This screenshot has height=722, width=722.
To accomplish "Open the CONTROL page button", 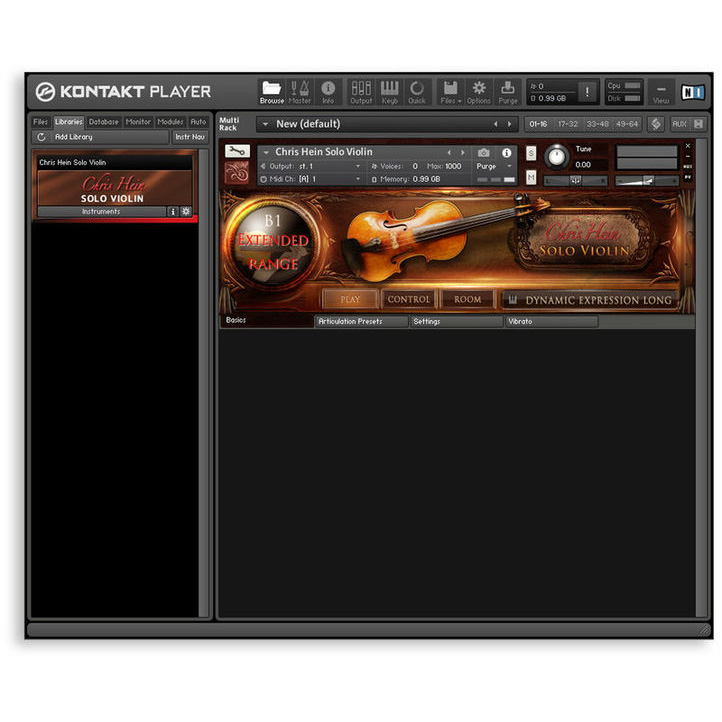I will tap(408, 299).
